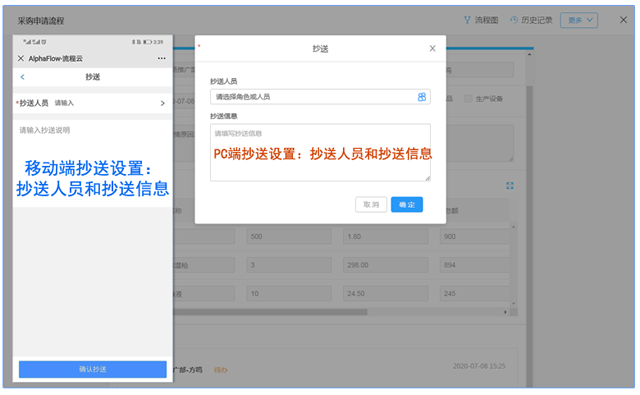Viewport: 640px width, 395px height.
Task: Close the 采购申请流程 window
Action: click(x=623, y=20)
